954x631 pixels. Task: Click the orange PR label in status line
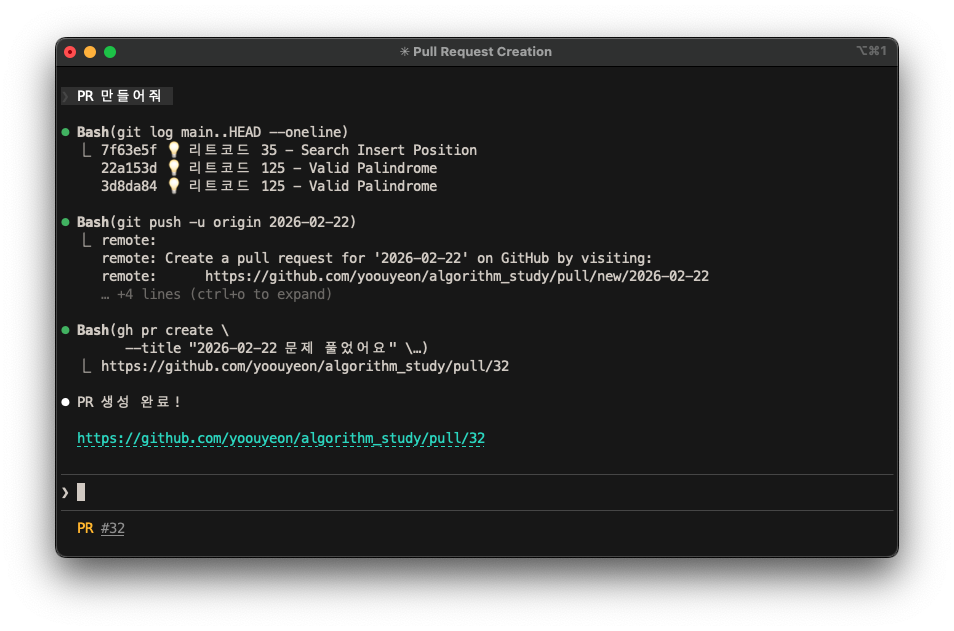(x=85, y=528)
